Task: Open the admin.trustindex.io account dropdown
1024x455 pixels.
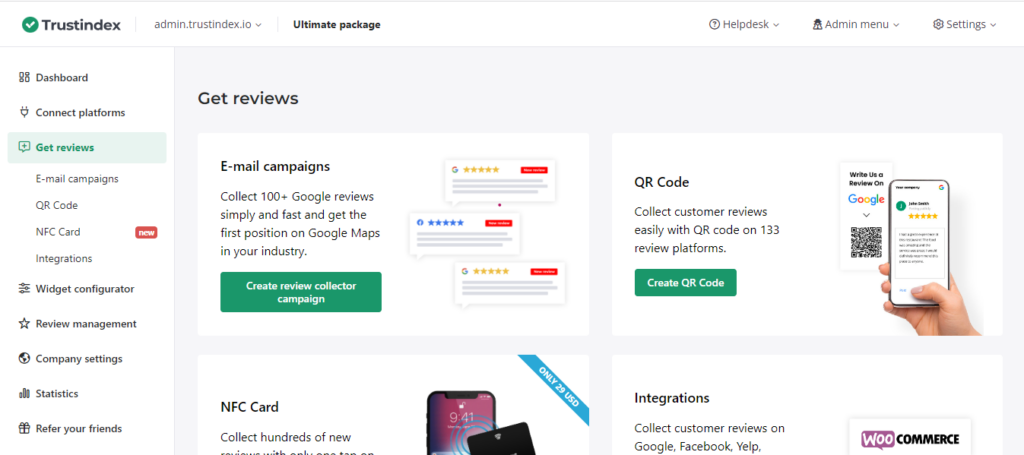Action: point(208,24)
